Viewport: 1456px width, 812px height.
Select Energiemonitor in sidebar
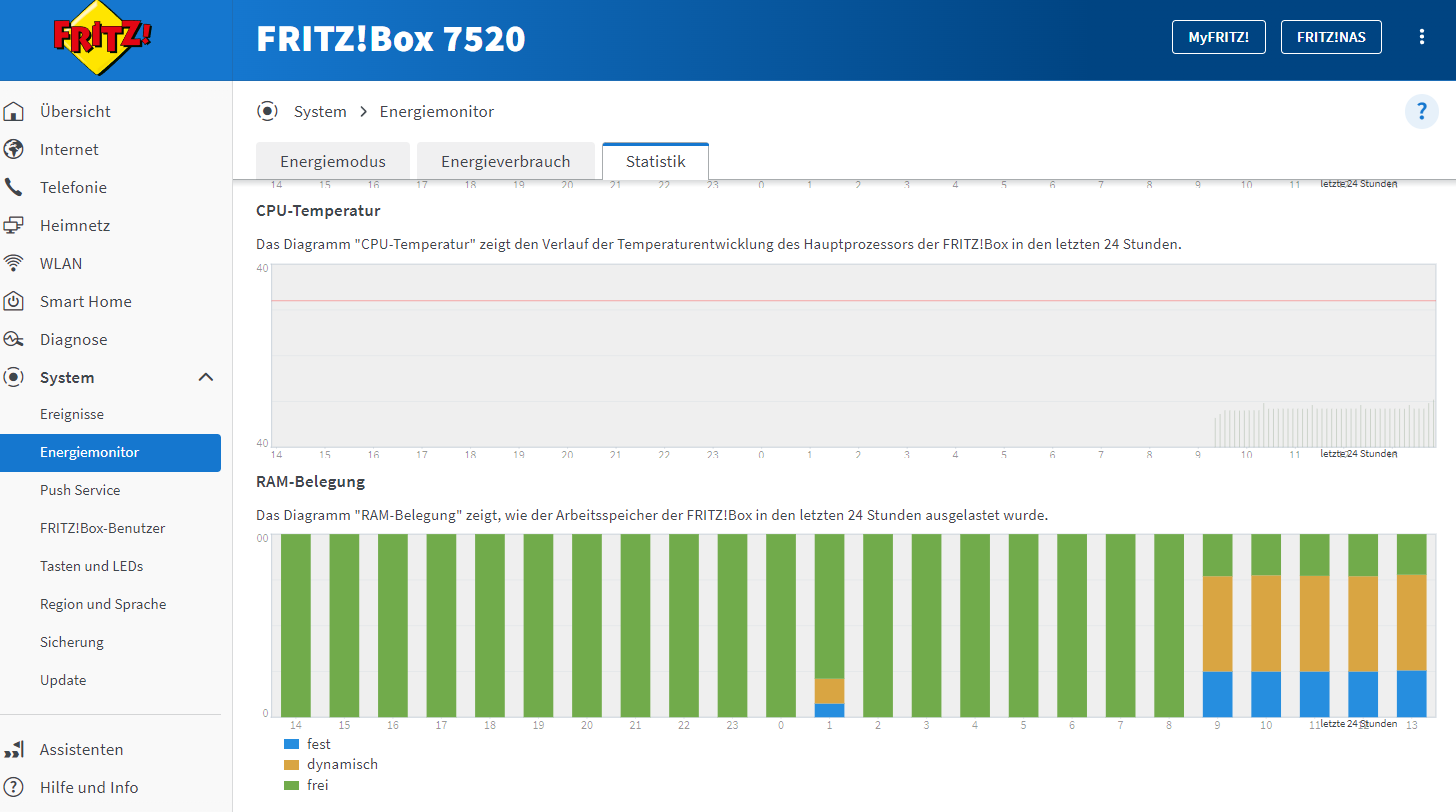tap(110, 452)
